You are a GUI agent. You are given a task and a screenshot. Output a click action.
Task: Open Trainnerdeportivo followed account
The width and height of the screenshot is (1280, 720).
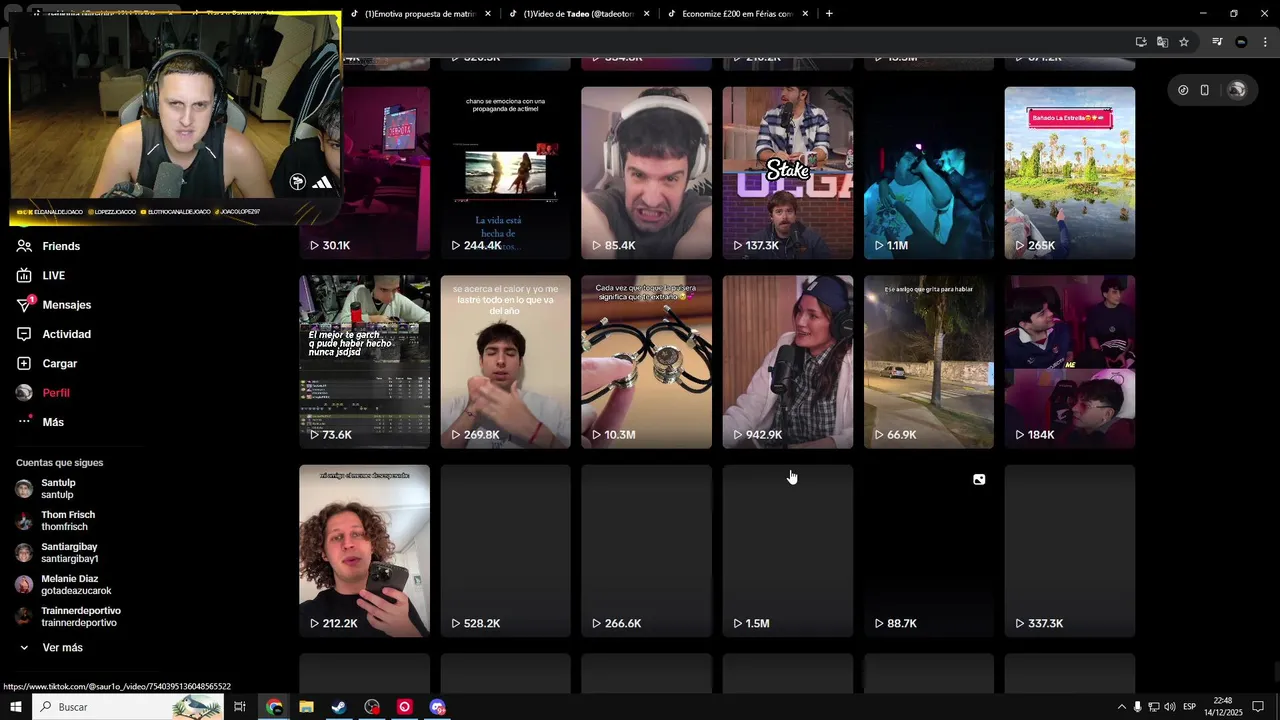pyautogui.click(x=69, y=617)
